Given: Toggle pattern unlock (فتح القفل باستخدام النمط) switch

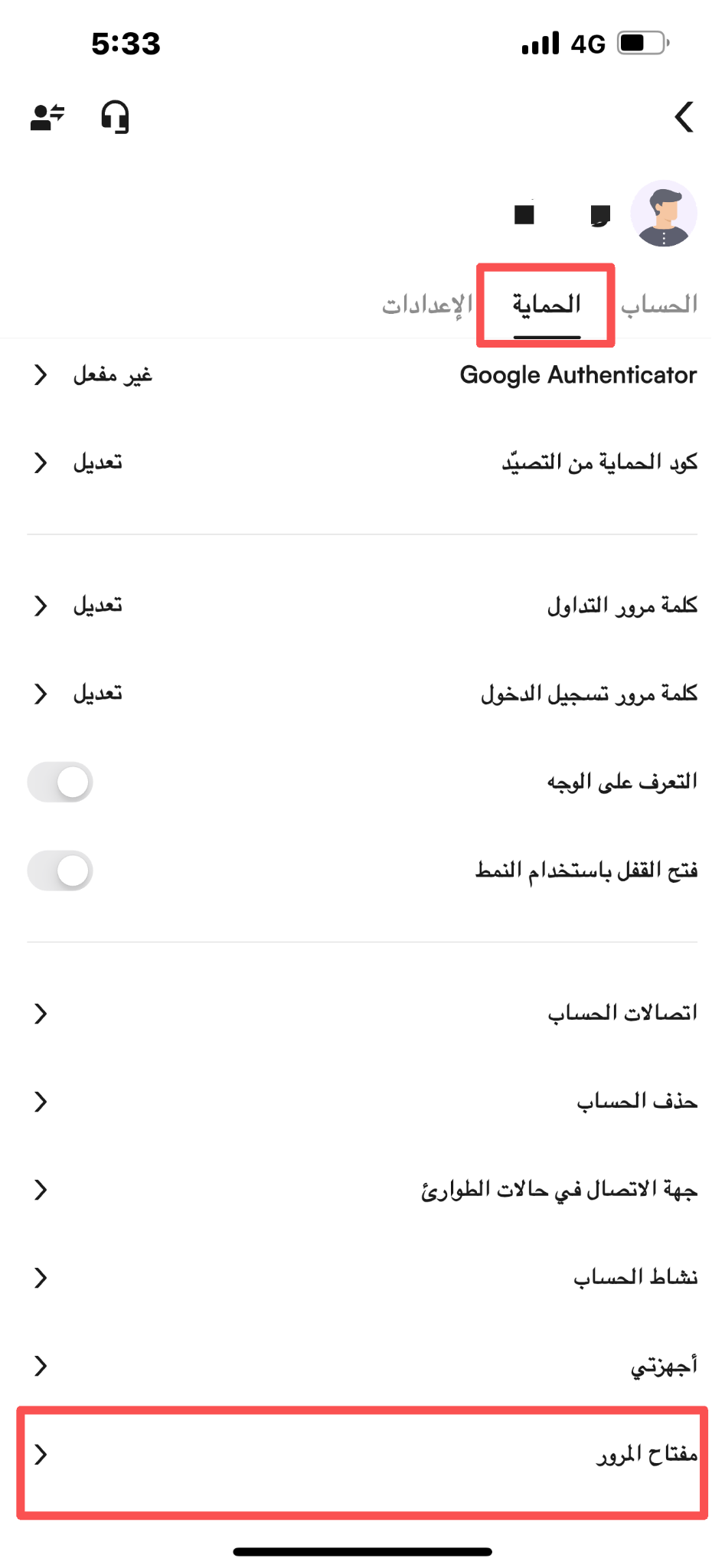Looking at the screenshot, I should click(60, 871).
